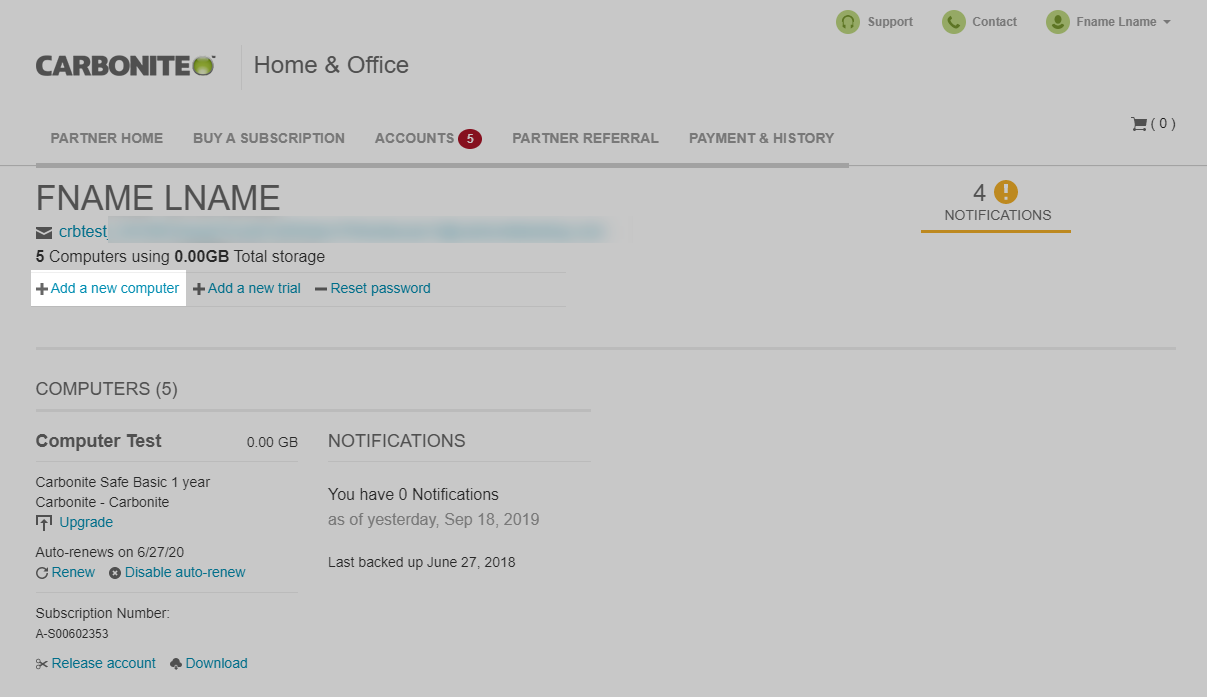Screen dimensions: 1207x697
Task: Click the Support headset icon
Action: coord(847,21)
